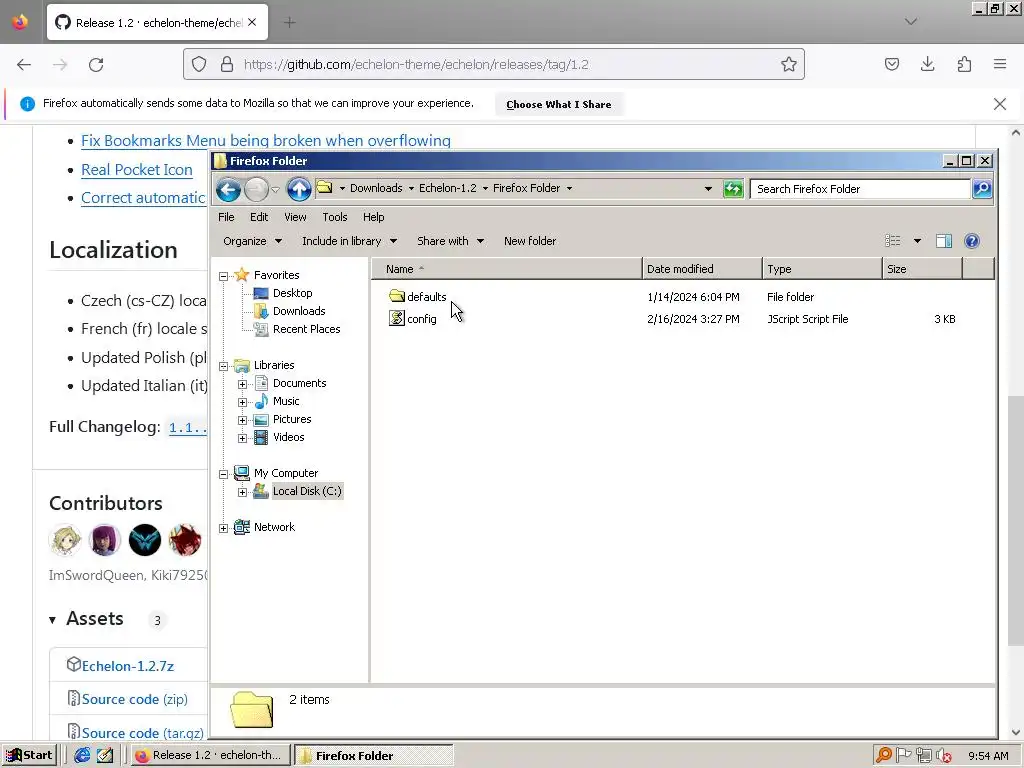Viewport: 1024px width, 768px height.
Task: Open the view options dropdown arrow
Action: click(x=917, y=241)
